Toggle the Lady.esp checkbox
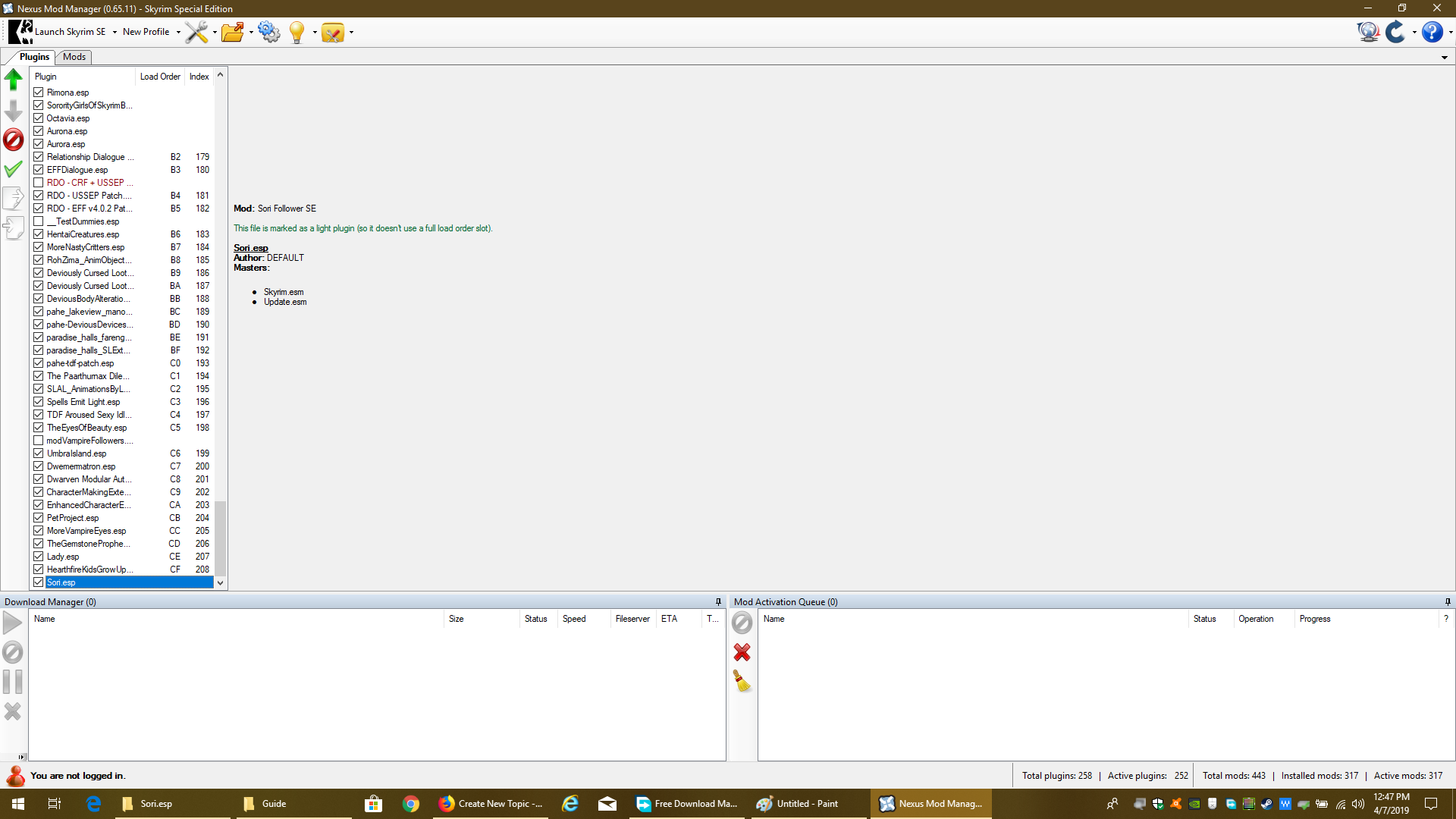The image size is (1456, 819). click(39, 557)
